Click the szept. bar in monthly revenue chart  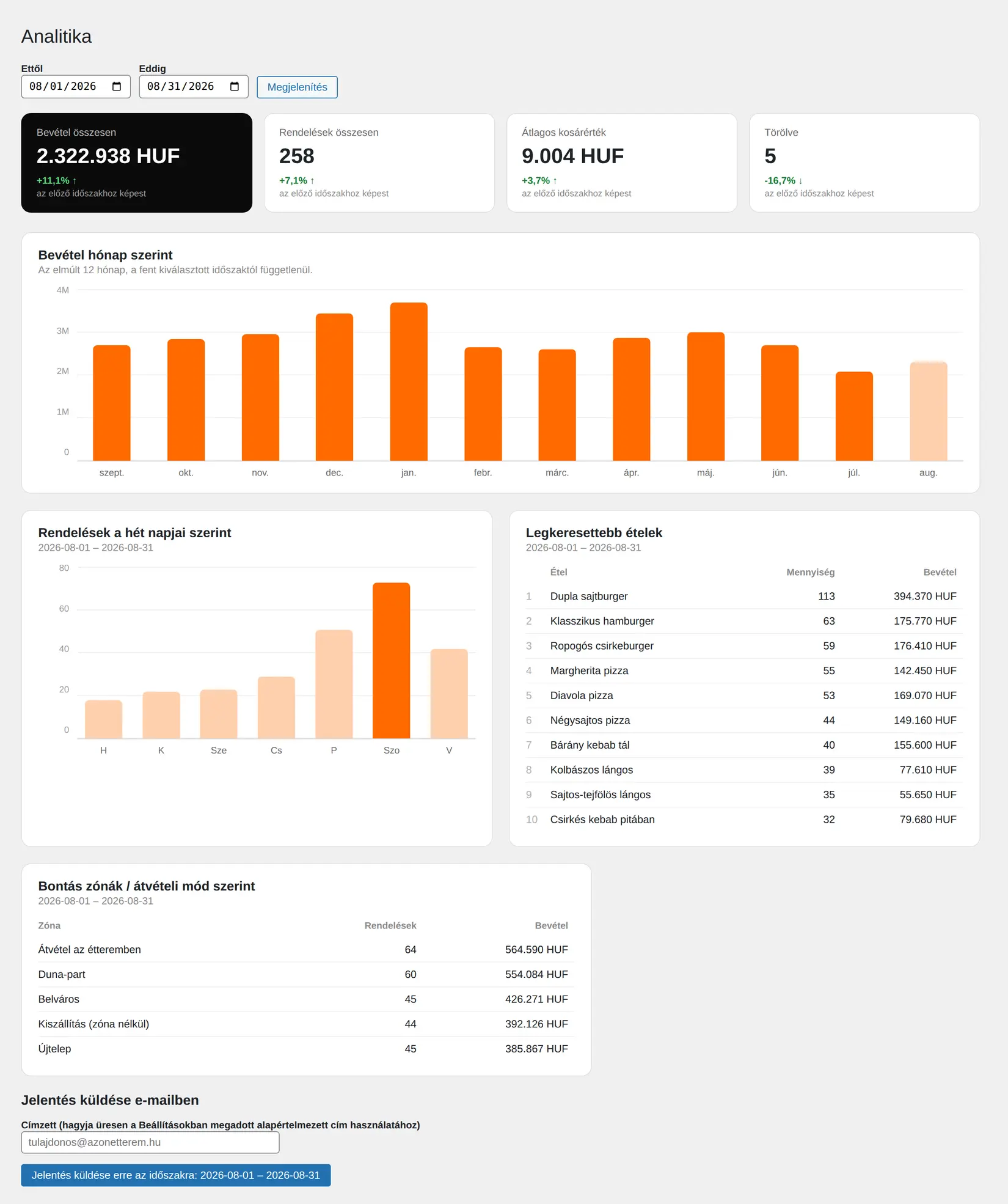coord(112,403)
